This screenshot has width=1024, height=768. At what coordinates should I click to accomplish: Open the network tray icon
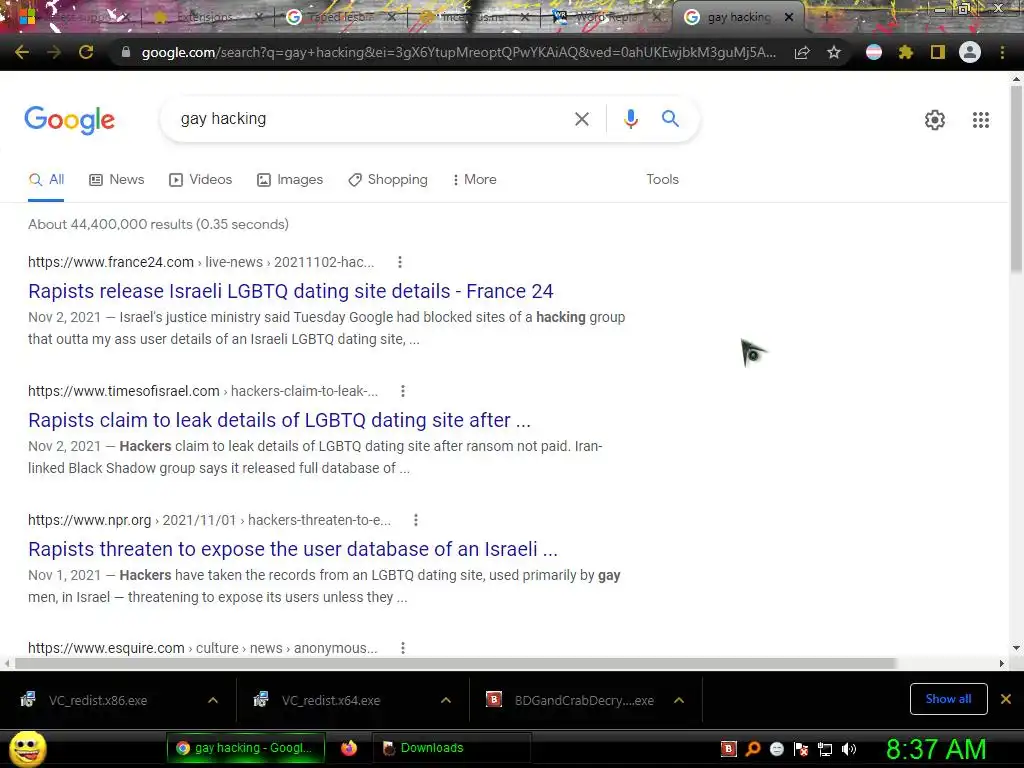[825, 749]
